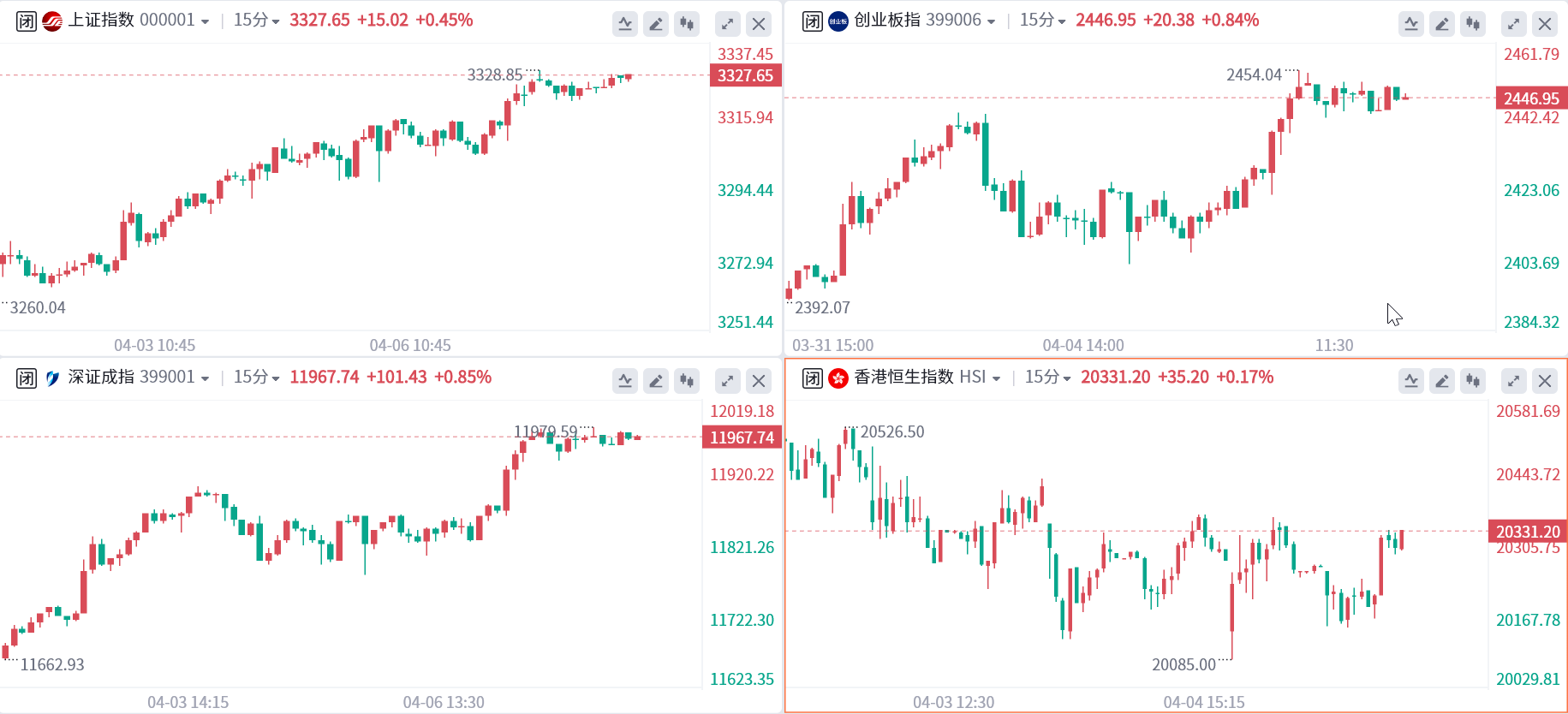
Task: Open 15分 interval dropdown in 深证成指 panel
Action: click(x=256, y=378)
